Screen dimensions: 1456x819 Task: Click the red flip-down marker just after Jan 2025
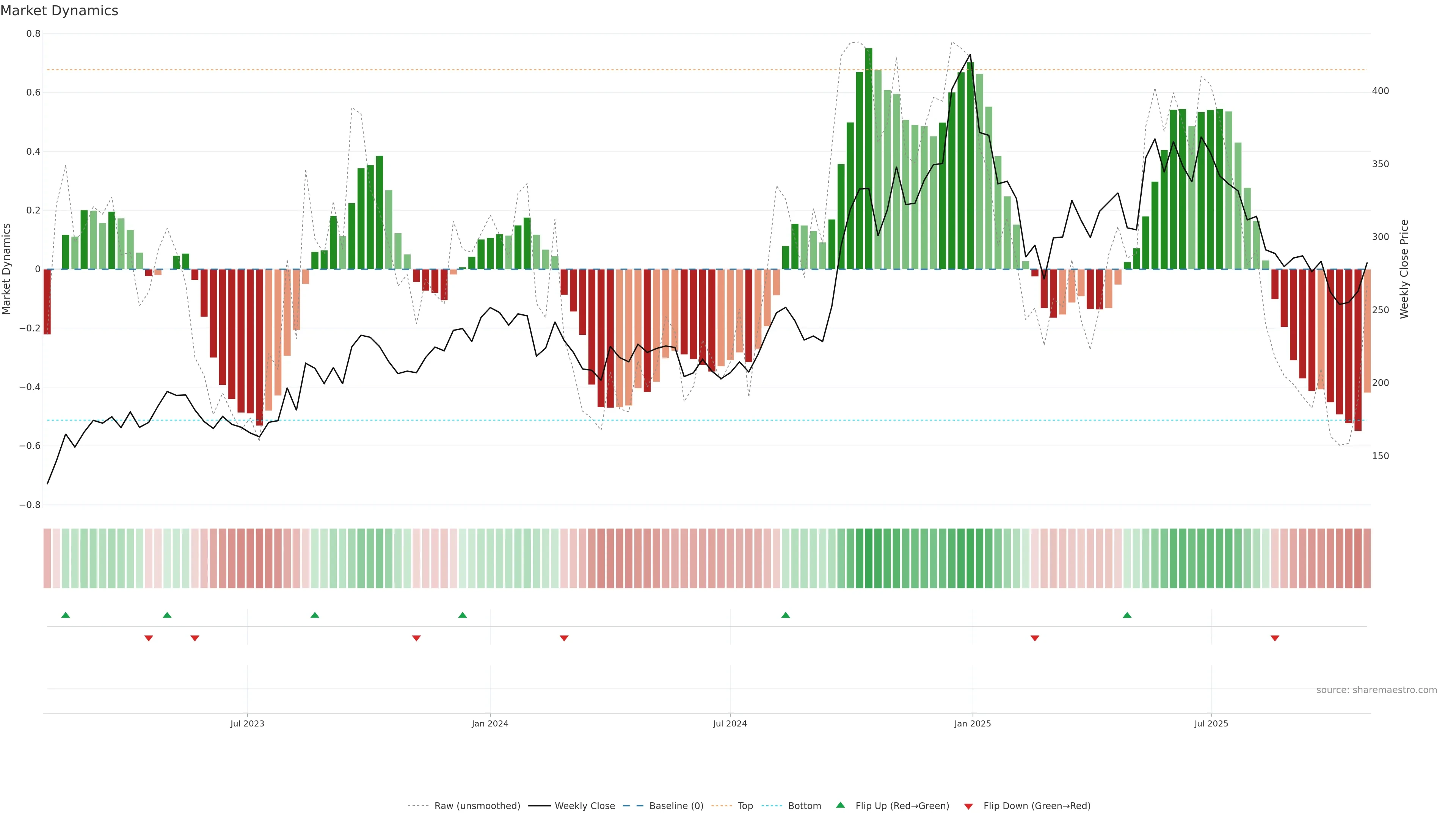pos(1035,638)
